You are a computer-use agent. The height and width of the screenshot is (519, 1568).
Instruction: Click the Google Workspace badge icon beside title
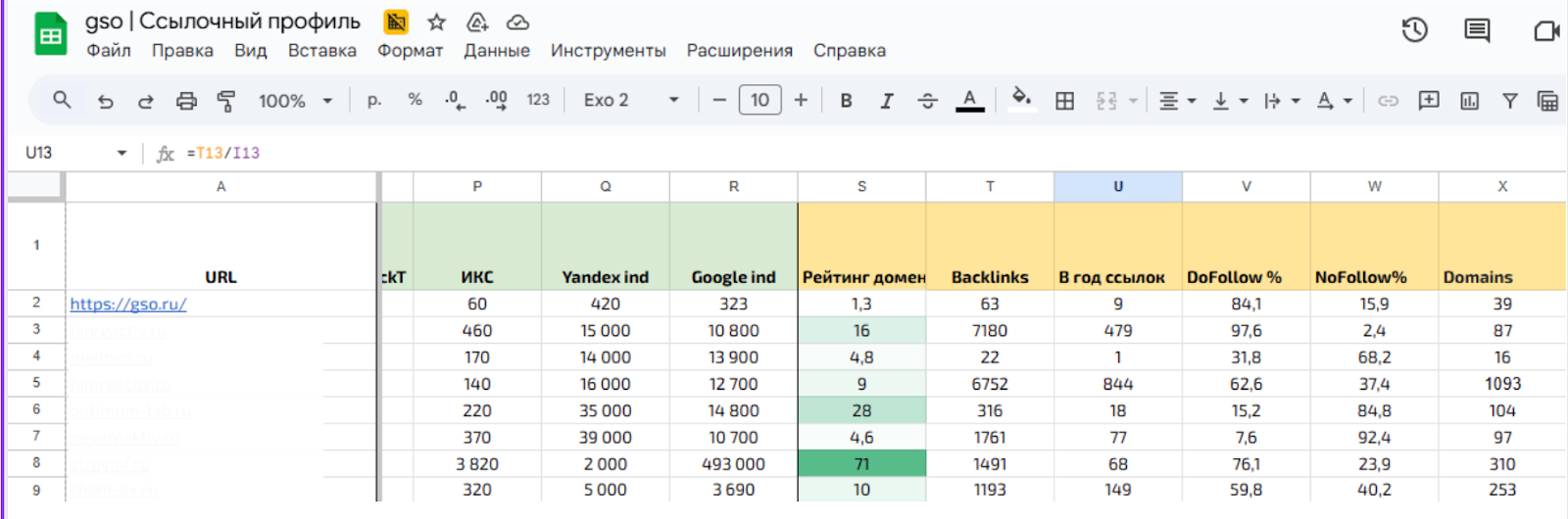coord(396,22)
